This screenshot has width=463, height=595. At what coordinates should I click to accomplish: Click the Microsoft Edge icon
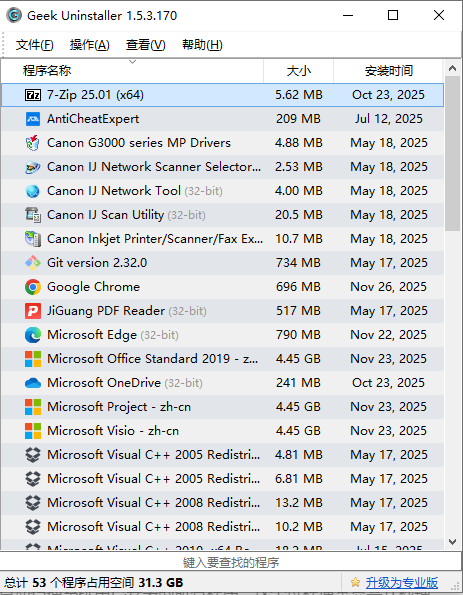pos(33,335)
